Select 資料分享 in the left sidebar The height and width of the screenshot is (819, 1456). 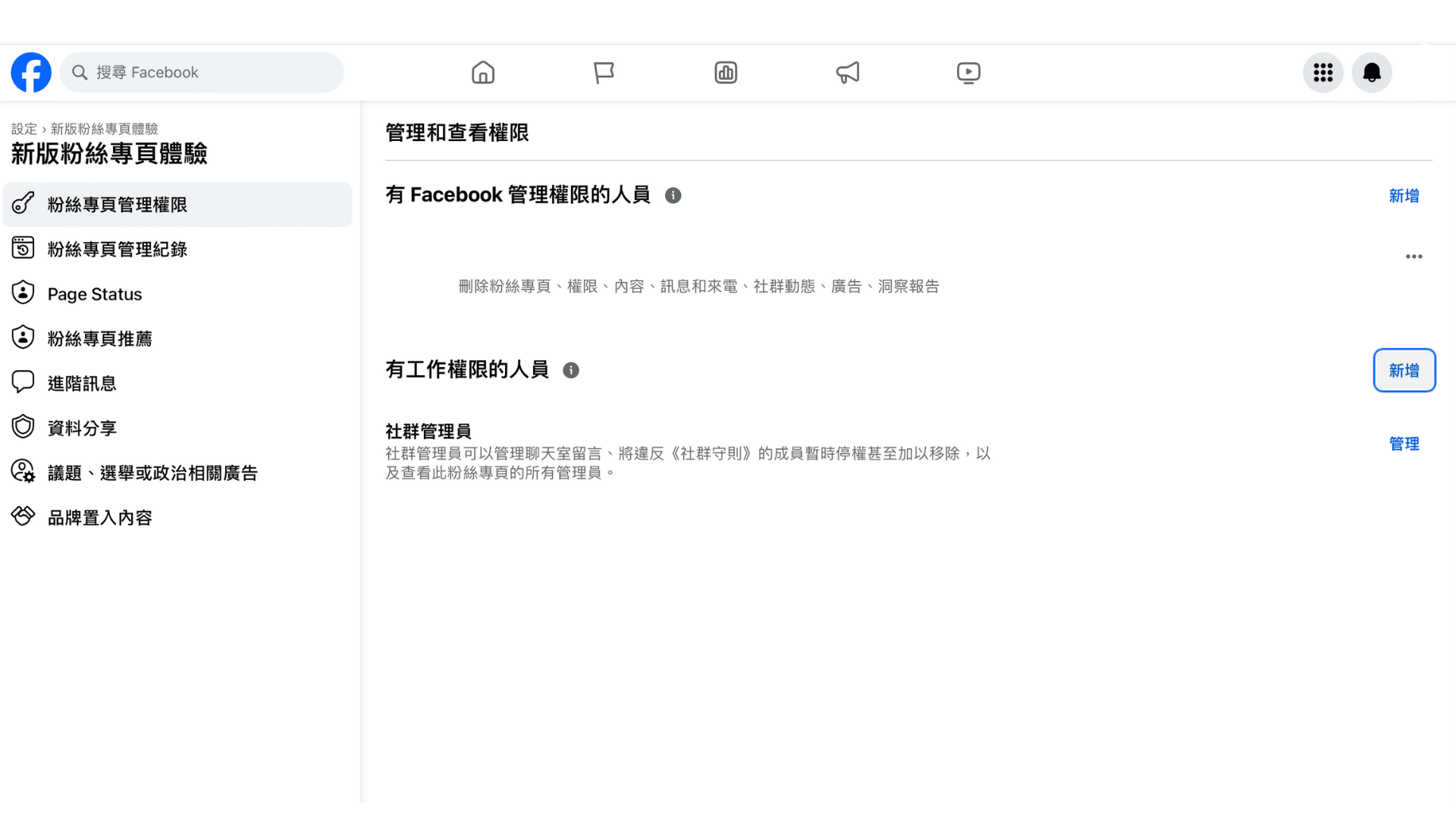(x=81, y=427)
